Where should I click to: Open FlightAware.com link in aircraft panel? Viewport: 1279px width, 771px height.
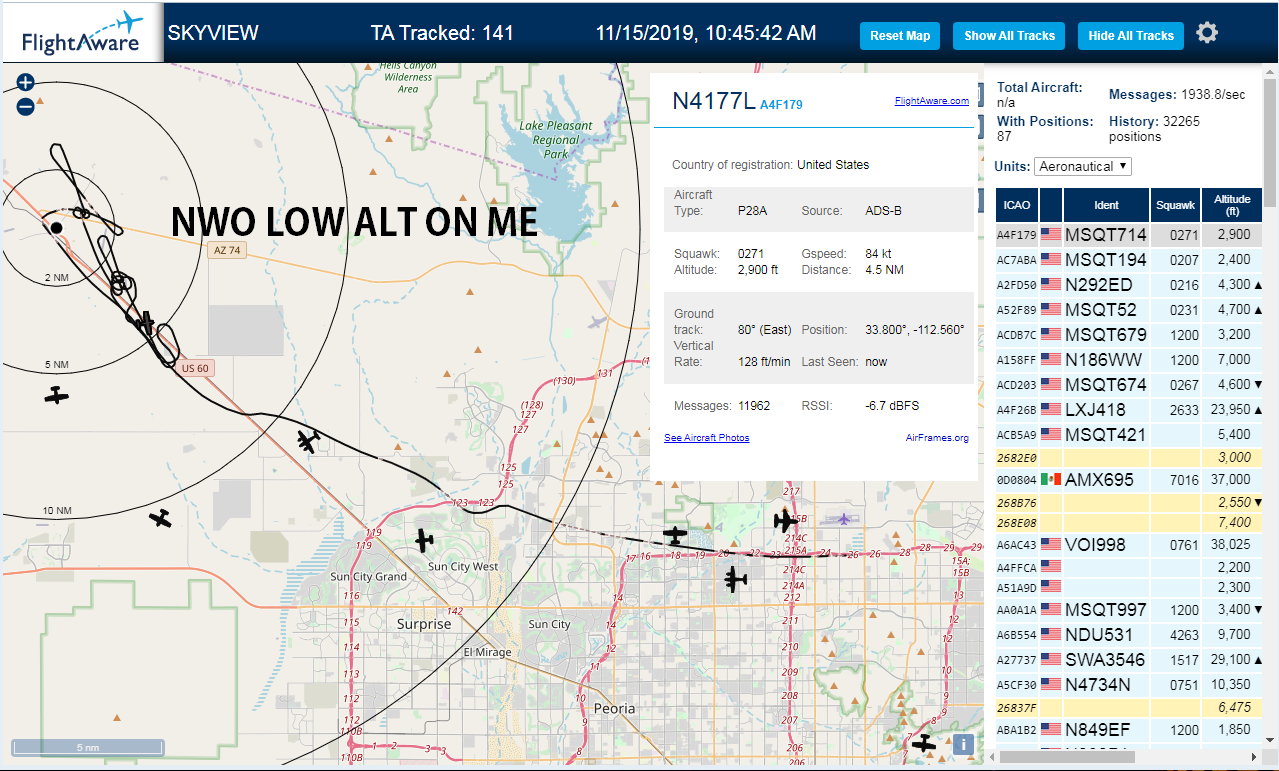click(x=932, y=101)
